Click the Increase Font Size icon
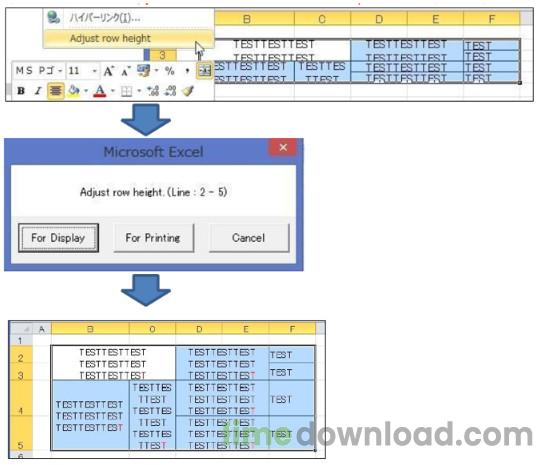Screen dimensions: 540x465 point(109,71)
